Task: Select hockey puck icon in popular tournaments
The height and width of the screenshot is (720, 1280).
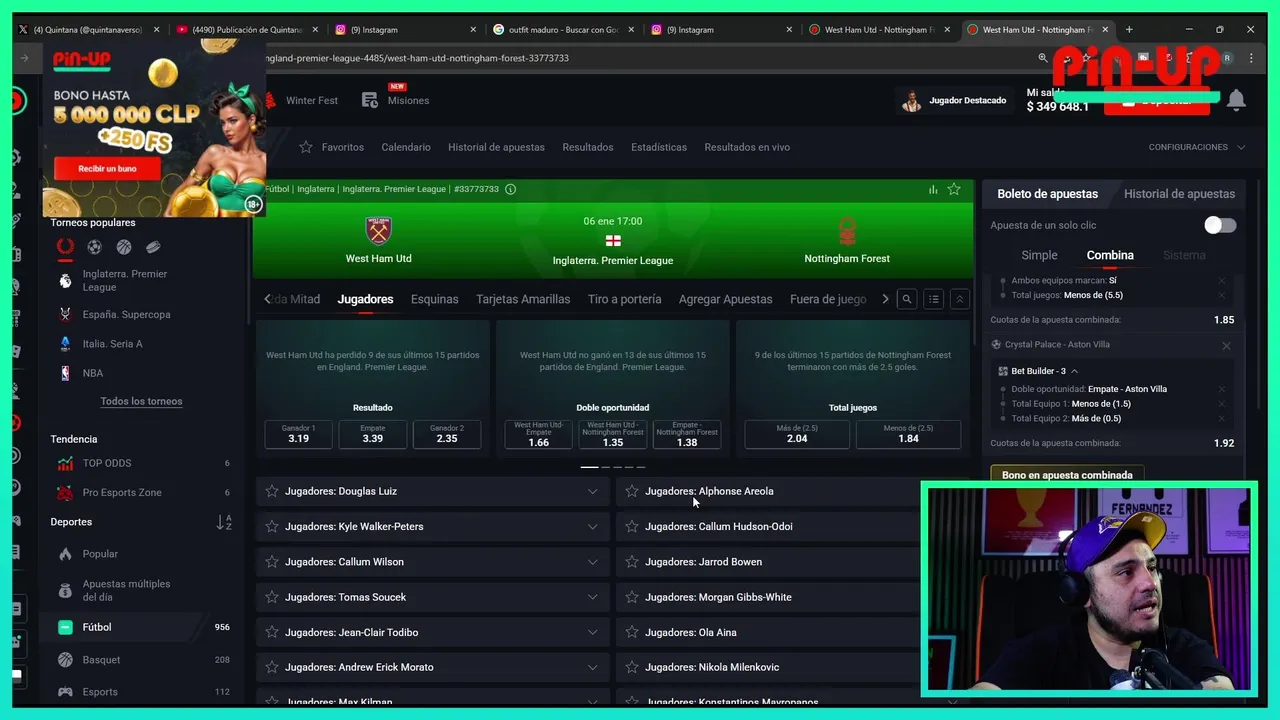Action: [x=153, y=247]
